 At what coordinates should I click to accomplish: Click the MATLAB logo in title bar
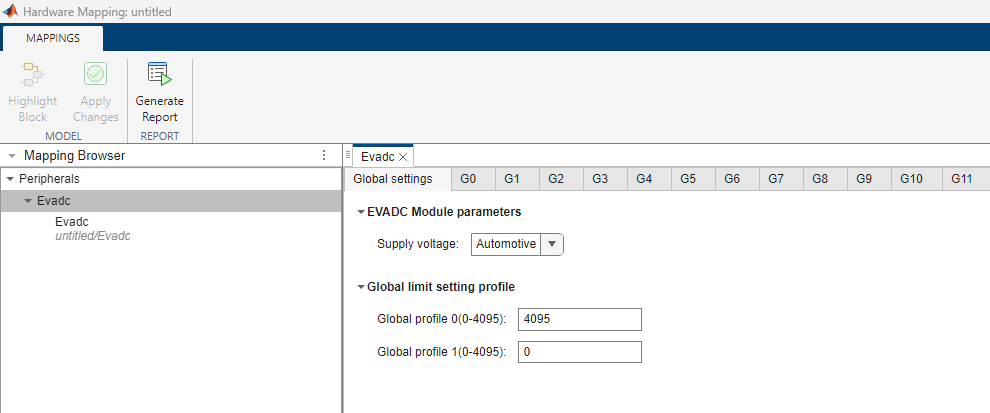point(11,11)
